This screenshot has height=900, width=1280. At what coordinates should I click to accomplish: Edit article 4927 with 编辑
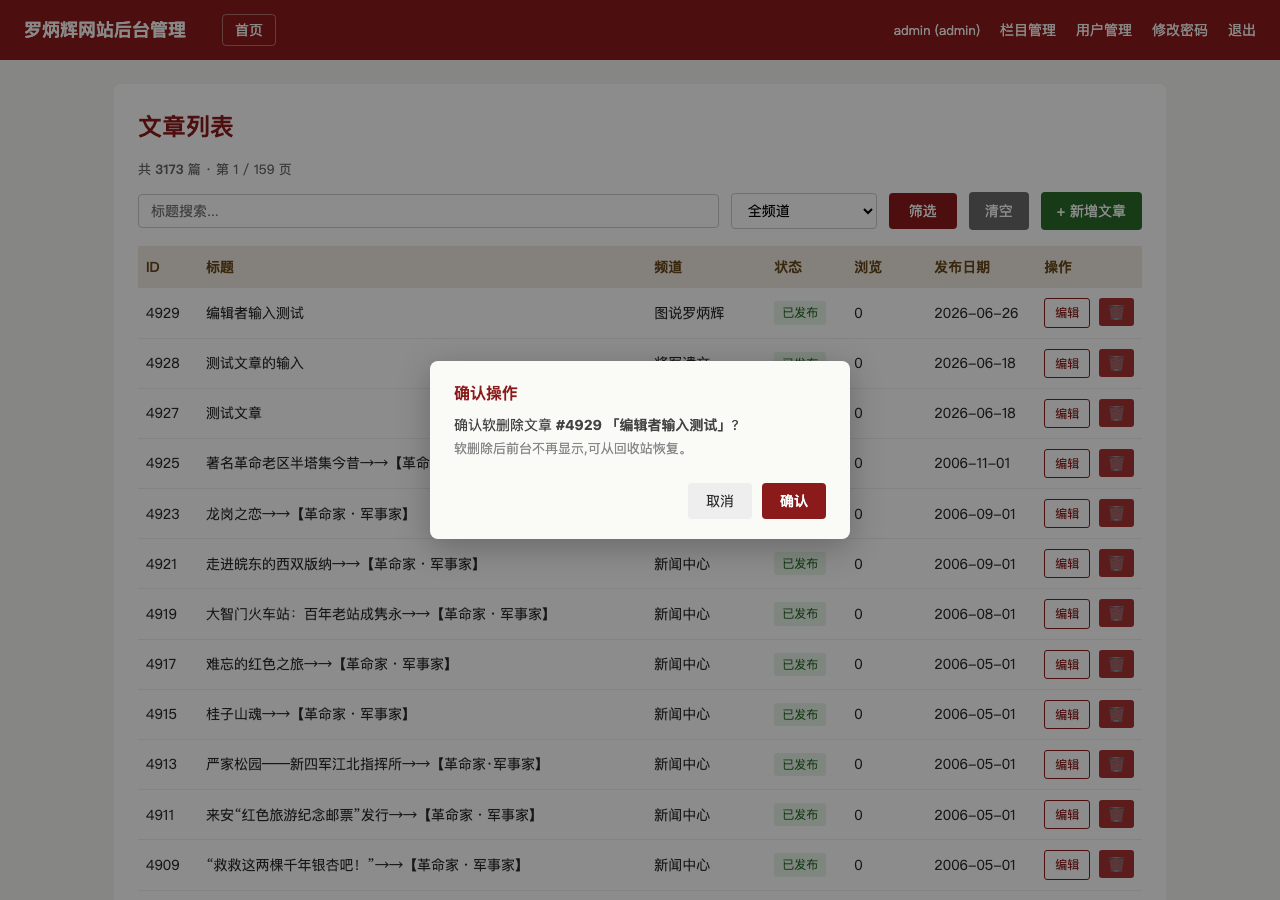[1067, 413]
